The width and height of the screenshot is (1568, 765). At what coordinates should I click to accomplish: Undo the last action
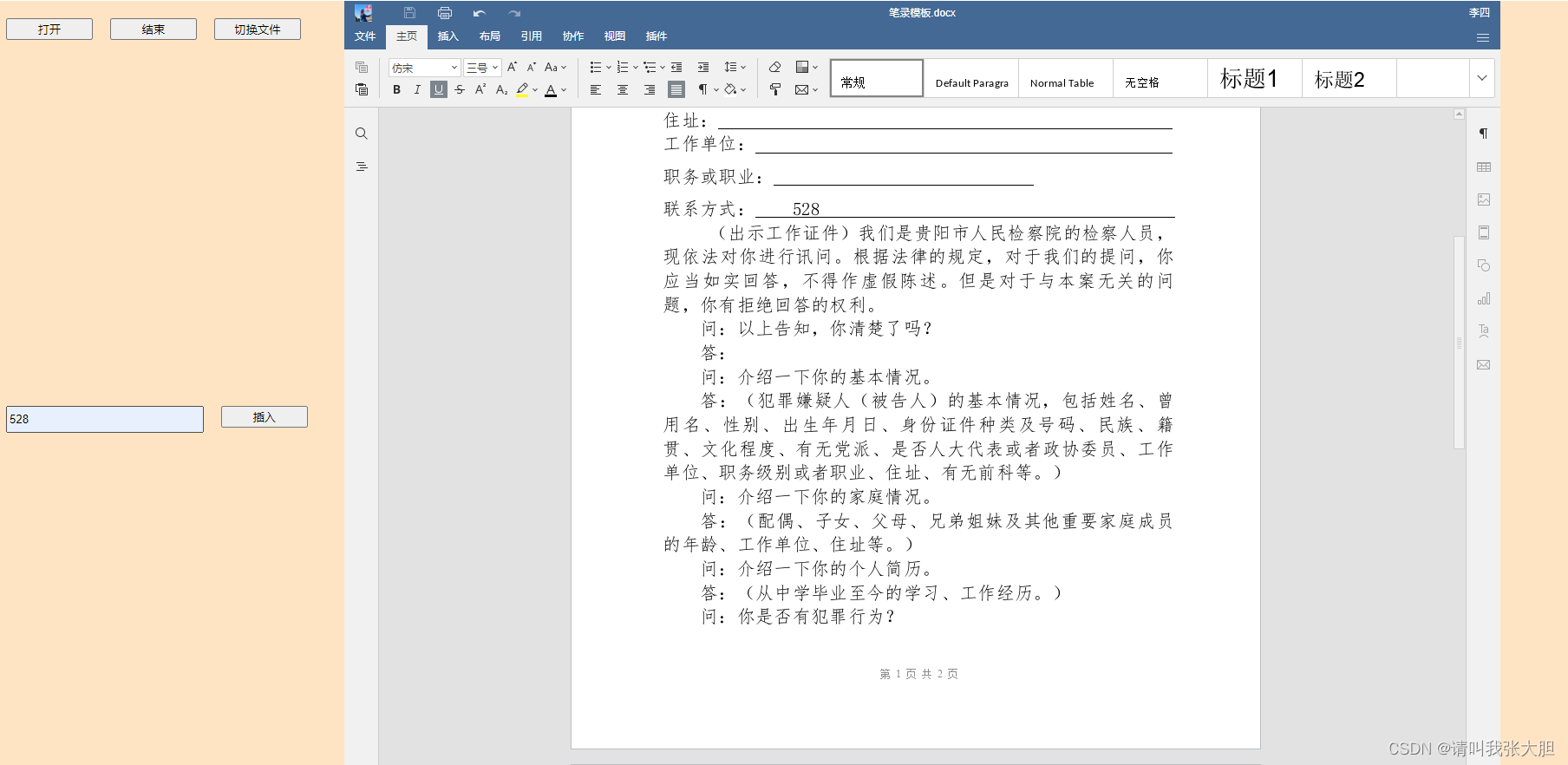(x=480, y=13)
